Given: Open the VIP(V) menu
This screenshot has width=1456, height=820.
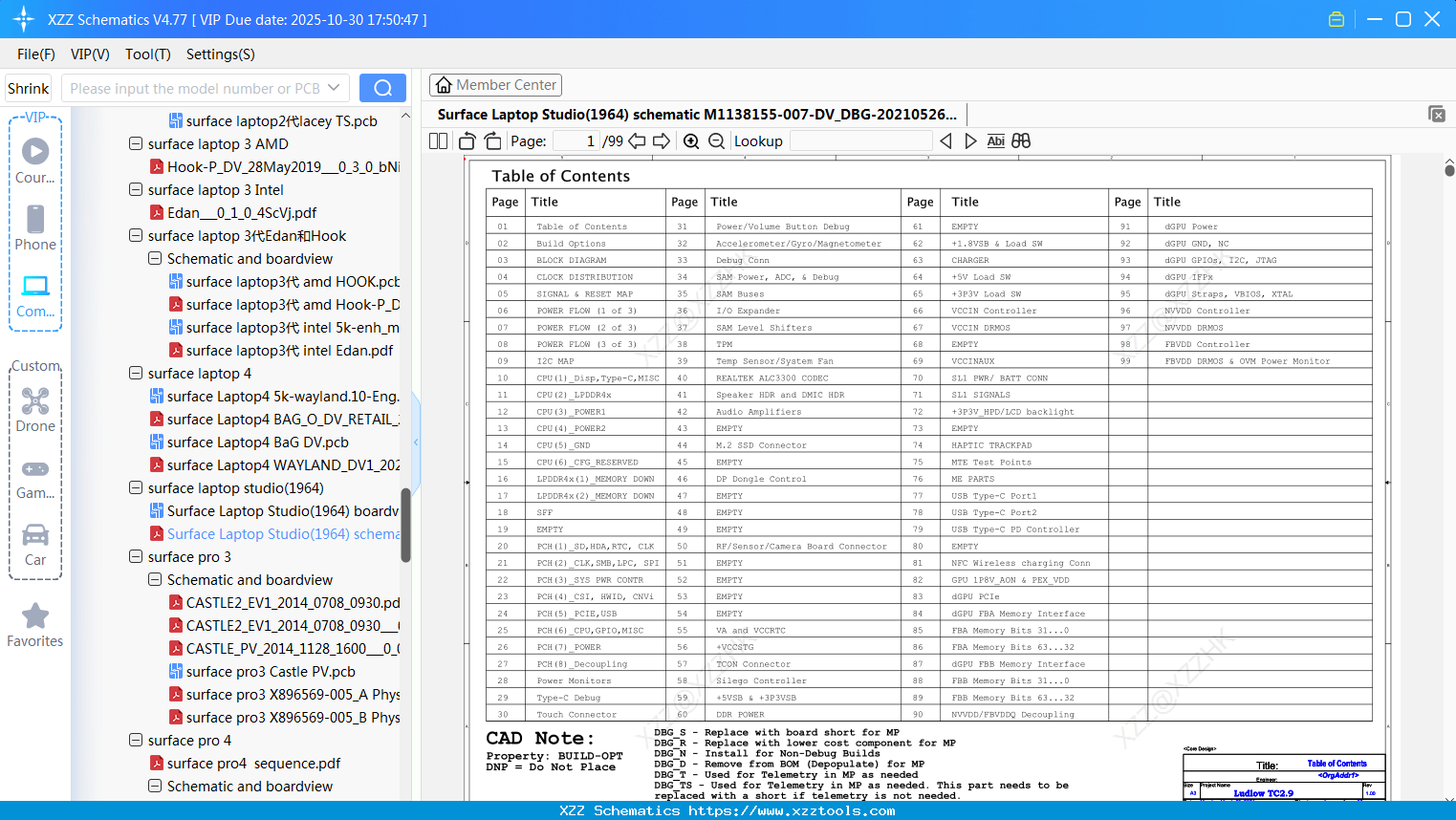Looking at the screenshot, I should click(x=90, y=54).
